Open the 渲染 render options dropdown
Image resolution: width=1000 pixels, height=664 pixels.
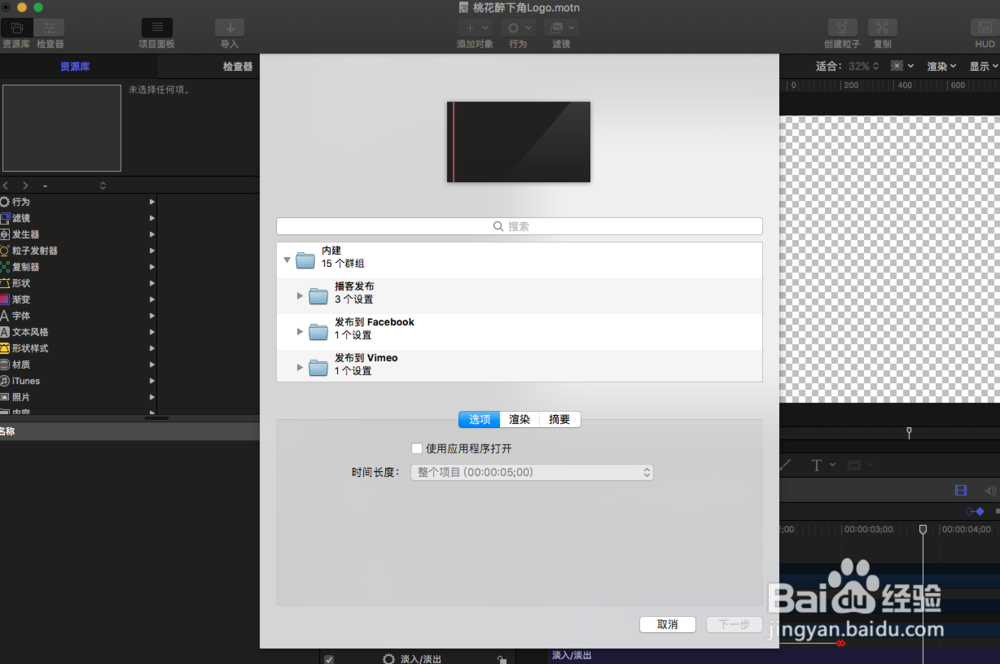pos(941,66)
